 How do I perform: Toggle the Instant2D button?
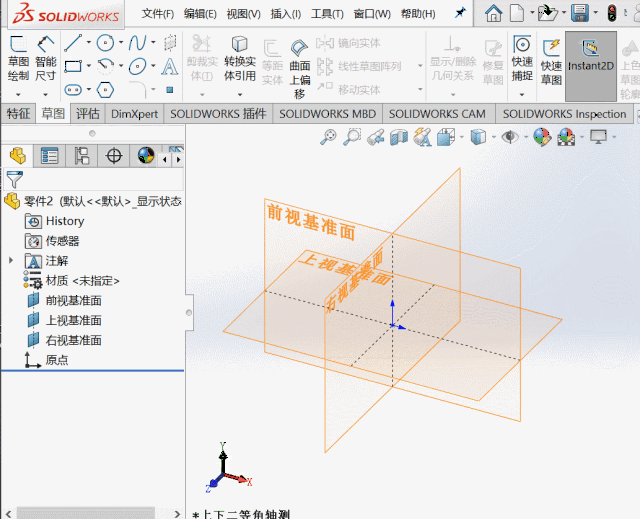coord(591,66)
